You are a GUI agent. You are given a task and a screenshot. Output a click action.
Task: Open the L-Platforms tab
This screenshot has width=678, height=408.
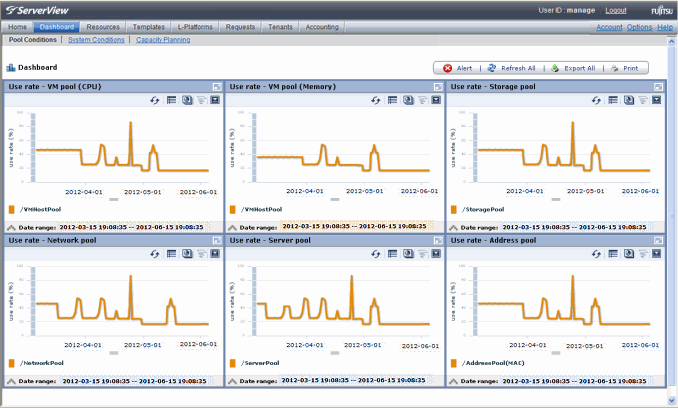[x=195, y=27]
